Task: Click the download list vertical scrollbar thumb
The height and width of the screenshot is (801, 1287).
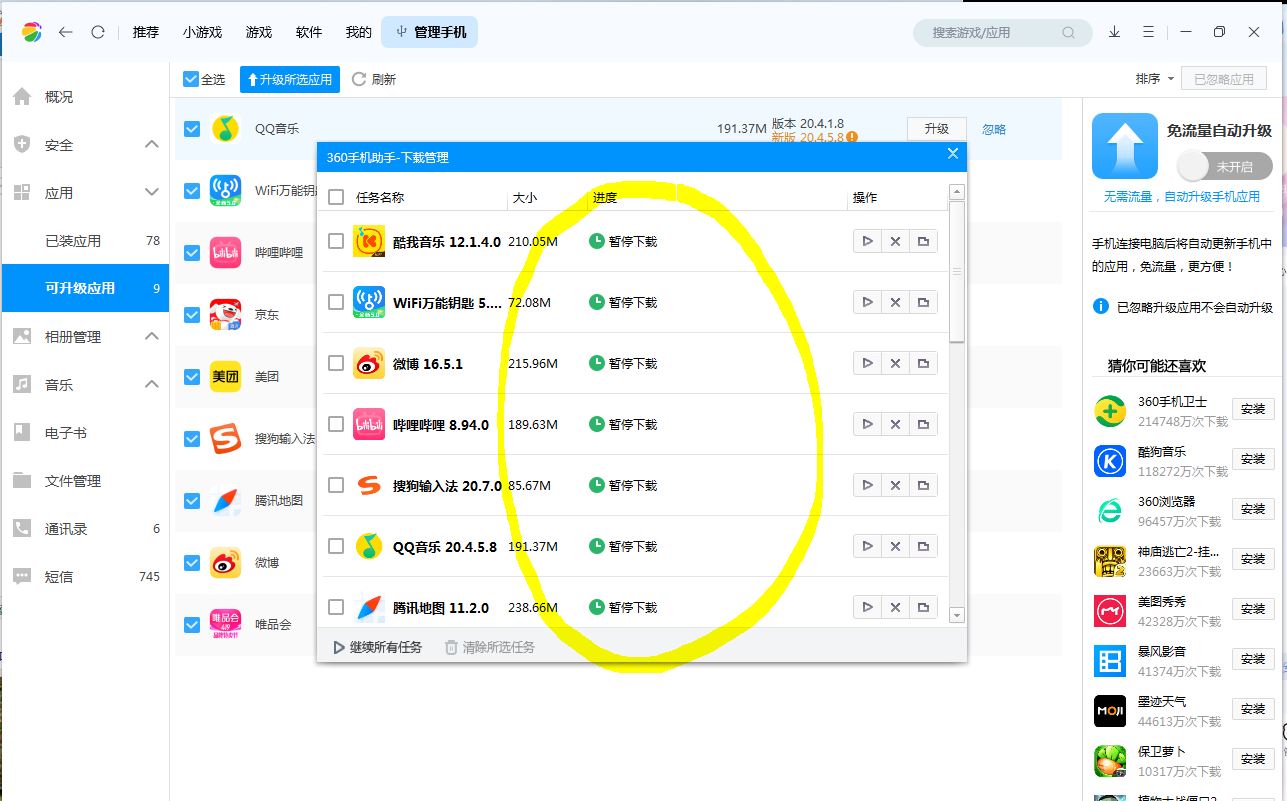Action: [956, 272]
